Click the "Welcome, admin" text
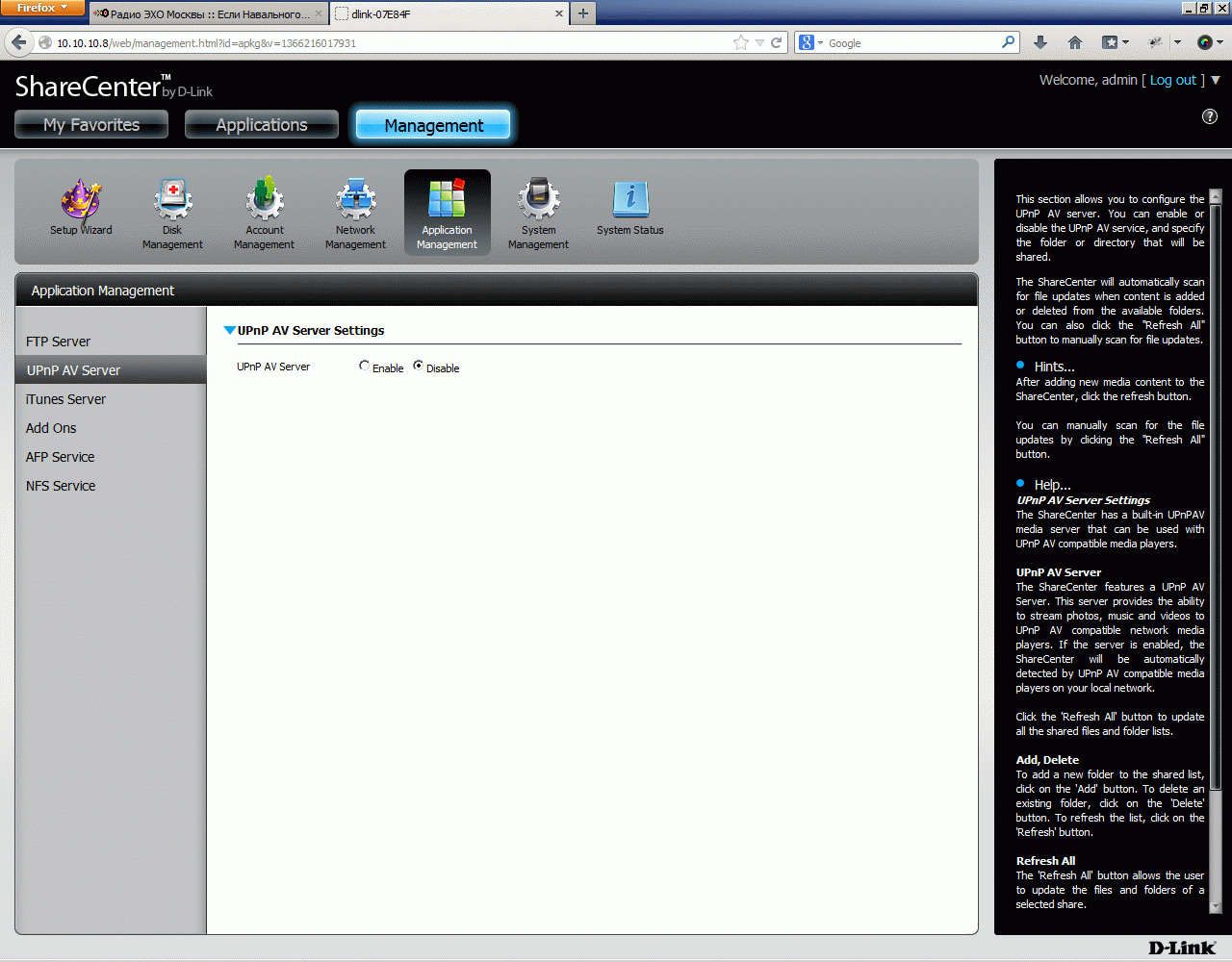Screen dimensions: 1232x962 coord(1089,80)
